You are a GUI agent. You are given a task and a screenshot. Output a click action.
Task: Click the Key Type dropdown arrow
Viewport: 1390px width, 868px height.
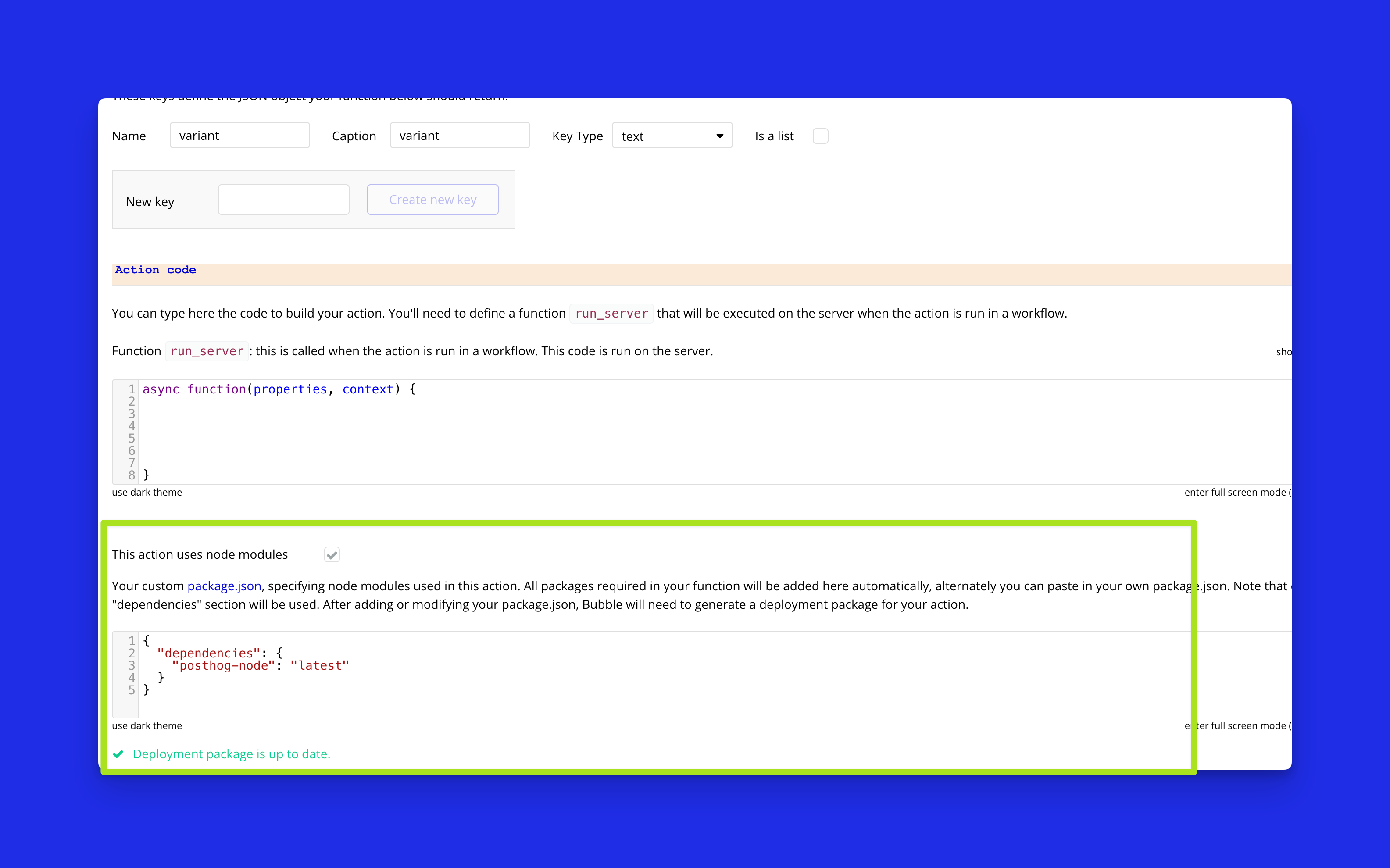(x=719, y=136)
